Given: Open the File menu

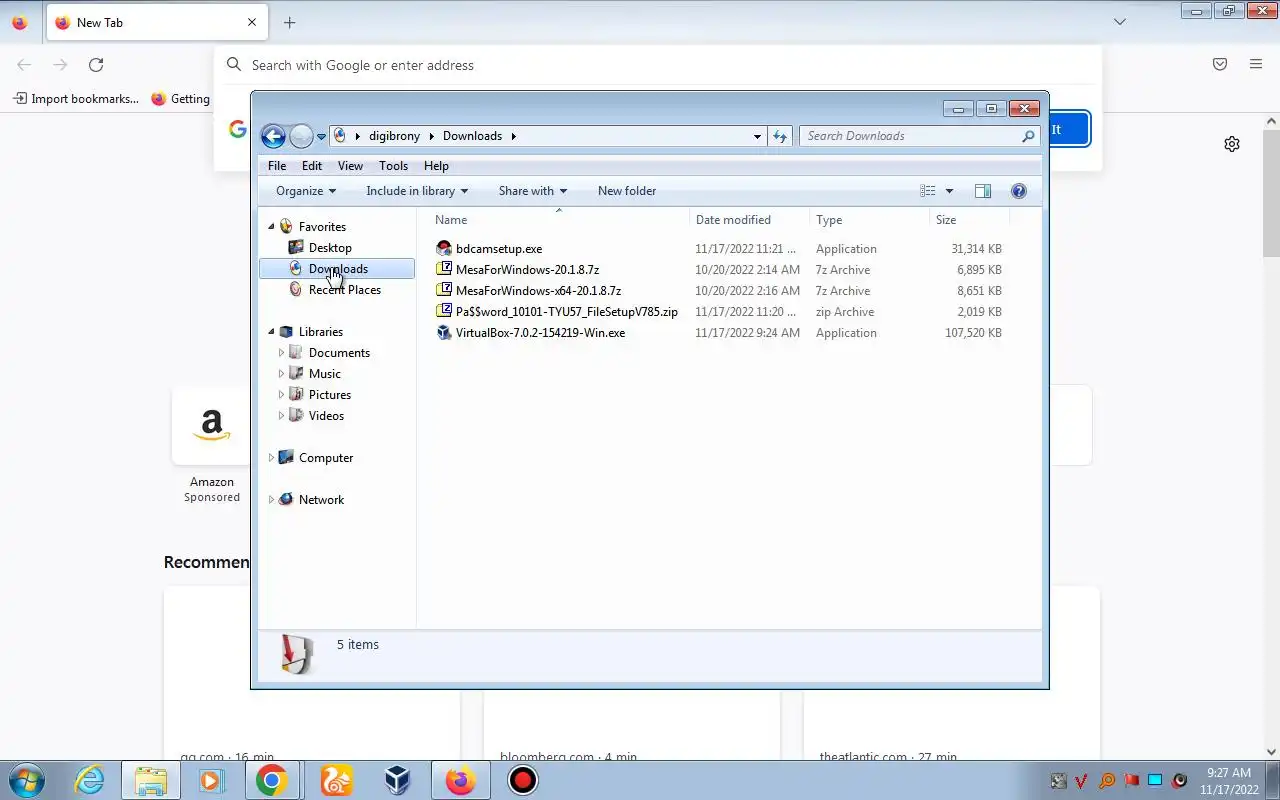Looking at the screenshot, I should (x=277, y=166).
